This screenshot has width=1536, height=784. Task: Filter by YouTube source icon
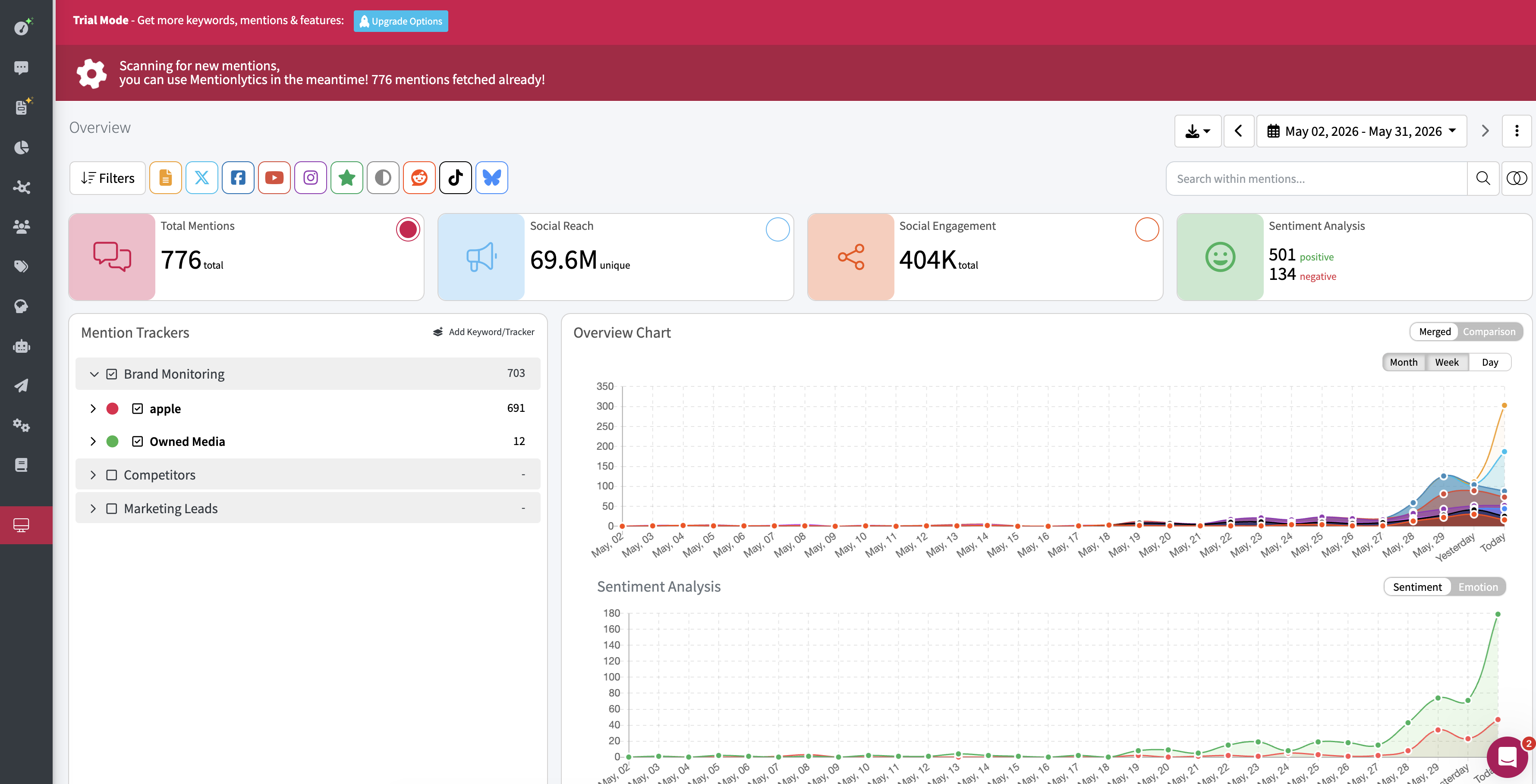[x=274, y=178]
